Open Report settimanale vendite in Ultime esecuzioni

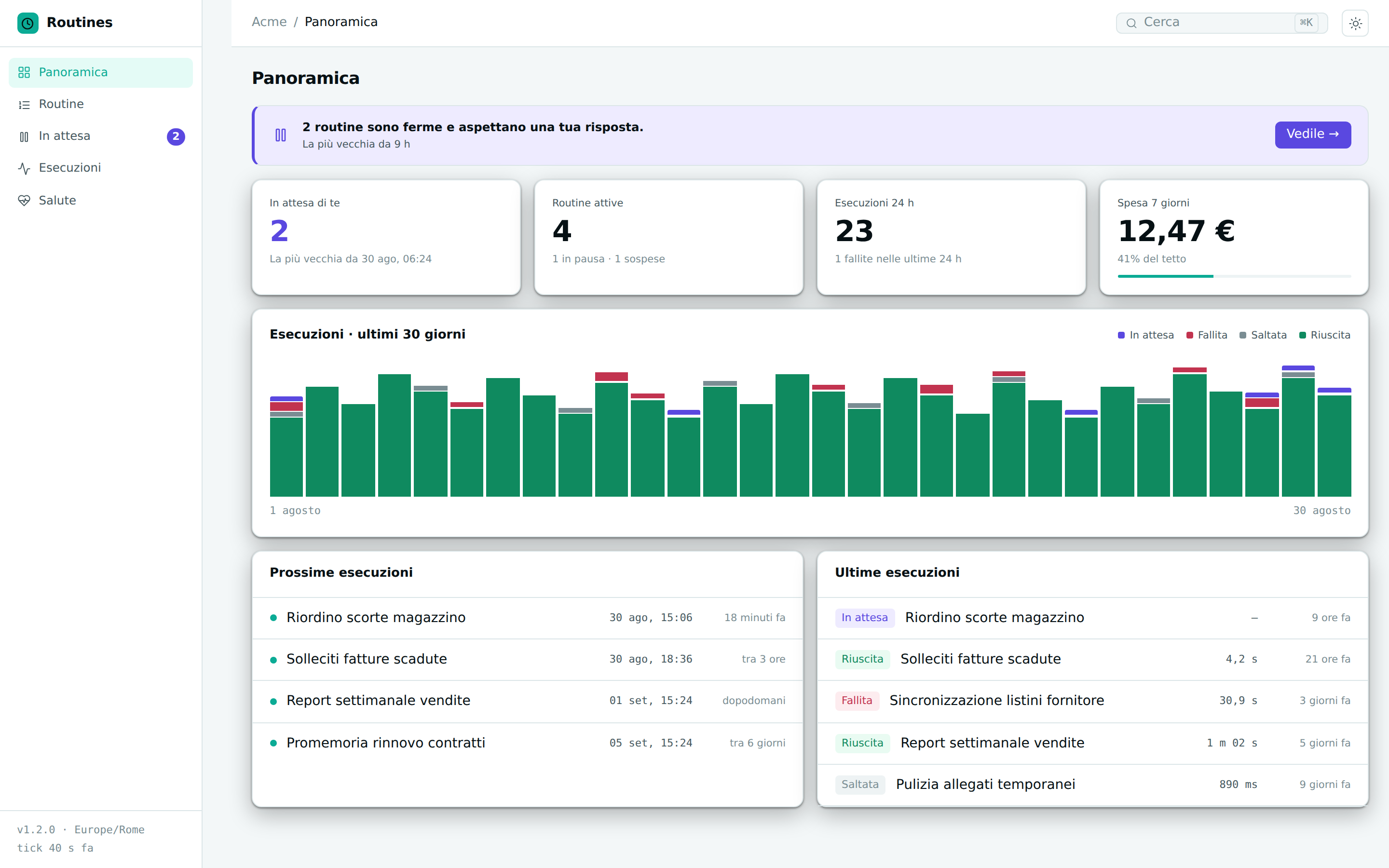[1093, 743]
